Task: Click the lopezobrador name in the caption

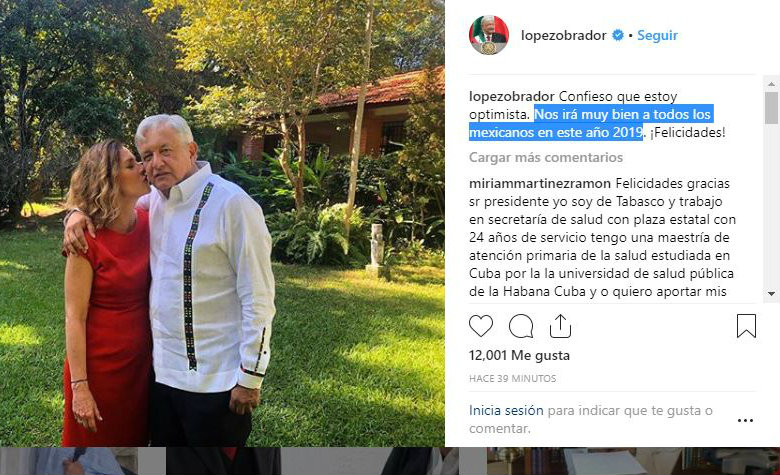Action: (x=511, y=96)
